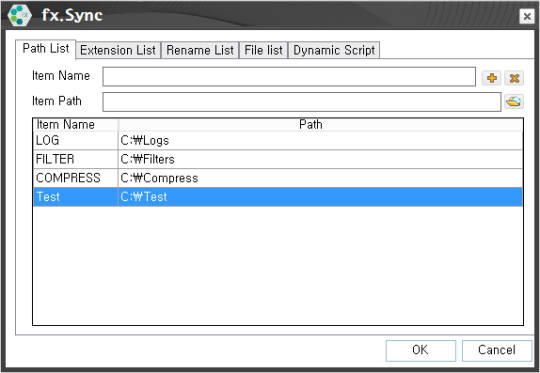
Task: Click the highlighted Test row
Action: tap(278, 197)
